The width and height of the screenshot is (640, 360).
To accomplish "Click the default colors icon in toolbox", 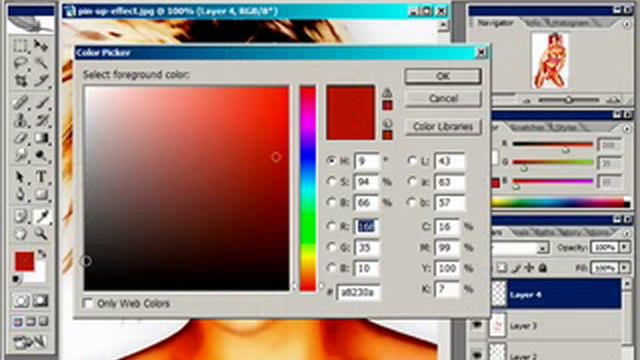I will [16, 279].
